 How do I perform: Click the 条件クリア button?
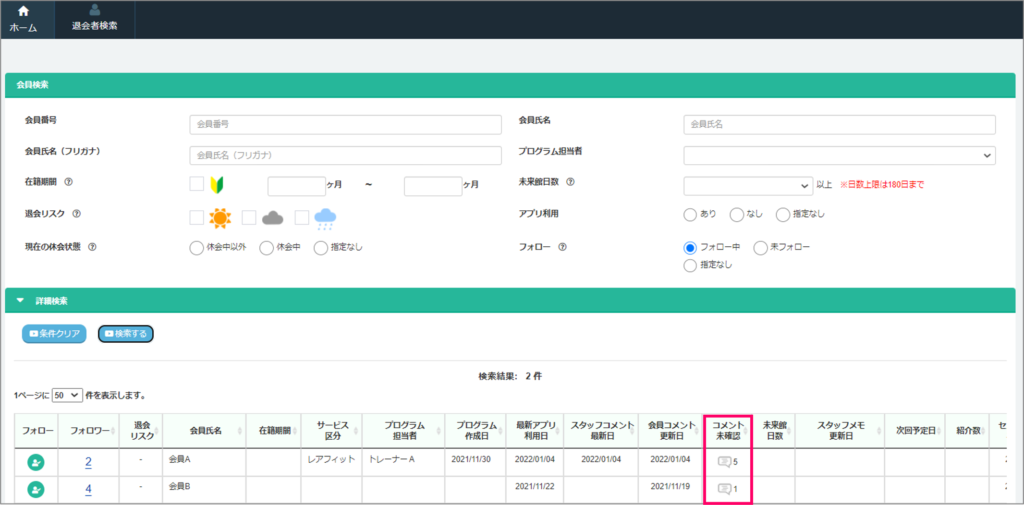point(54,333)
